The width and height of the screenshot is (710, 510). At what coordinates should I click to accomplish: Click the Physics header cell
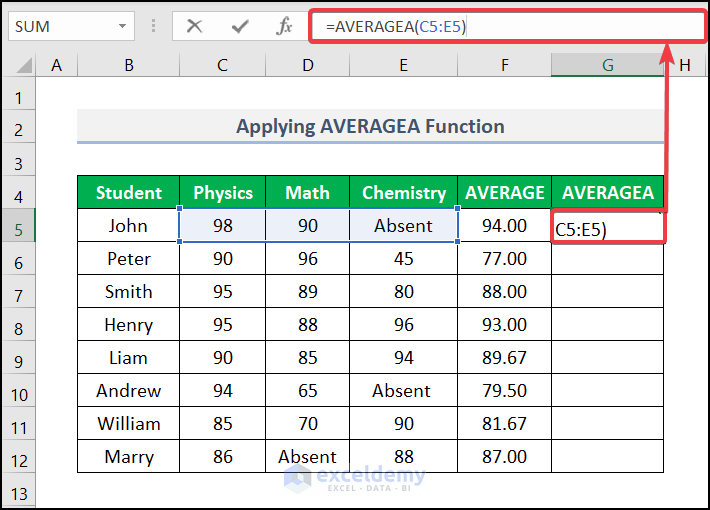pyautogui.click(x=222, y=192)
